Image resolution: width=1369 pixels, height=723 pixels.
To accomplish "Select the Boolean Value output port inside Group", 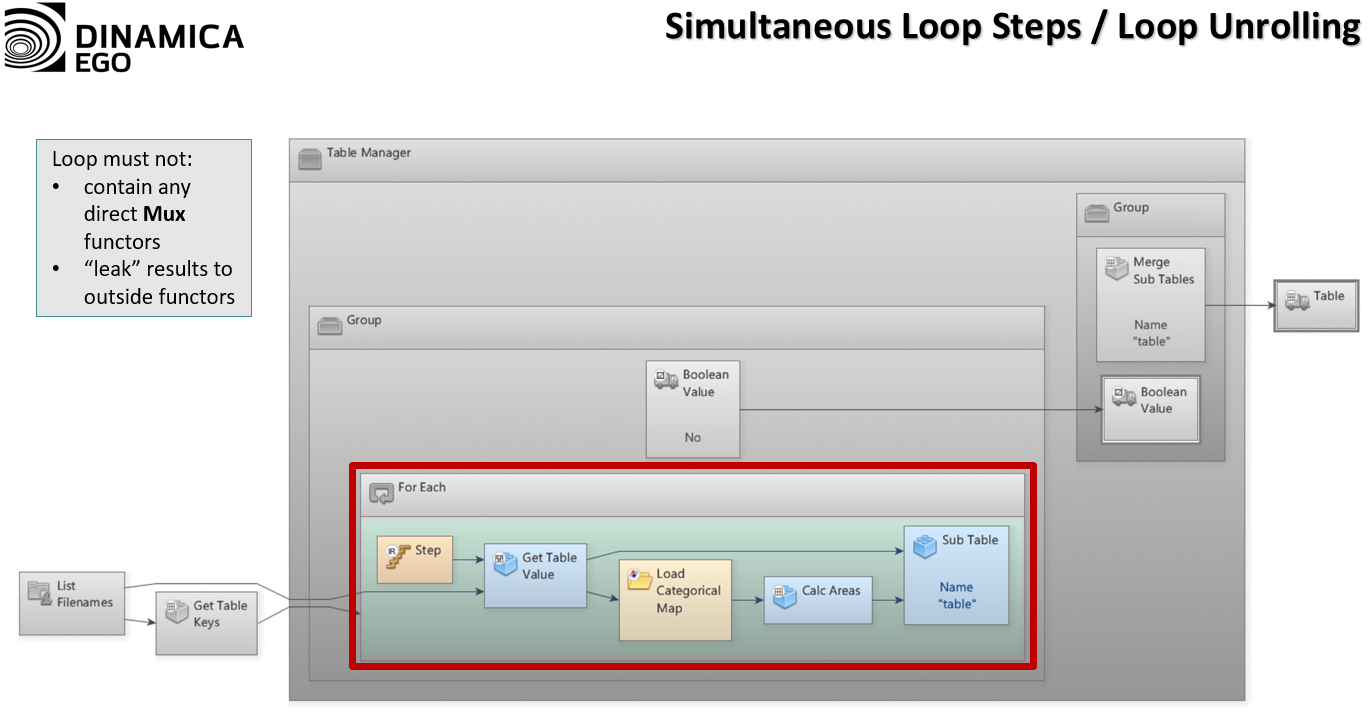I will pyautogui.click(x=1150, y=408).
